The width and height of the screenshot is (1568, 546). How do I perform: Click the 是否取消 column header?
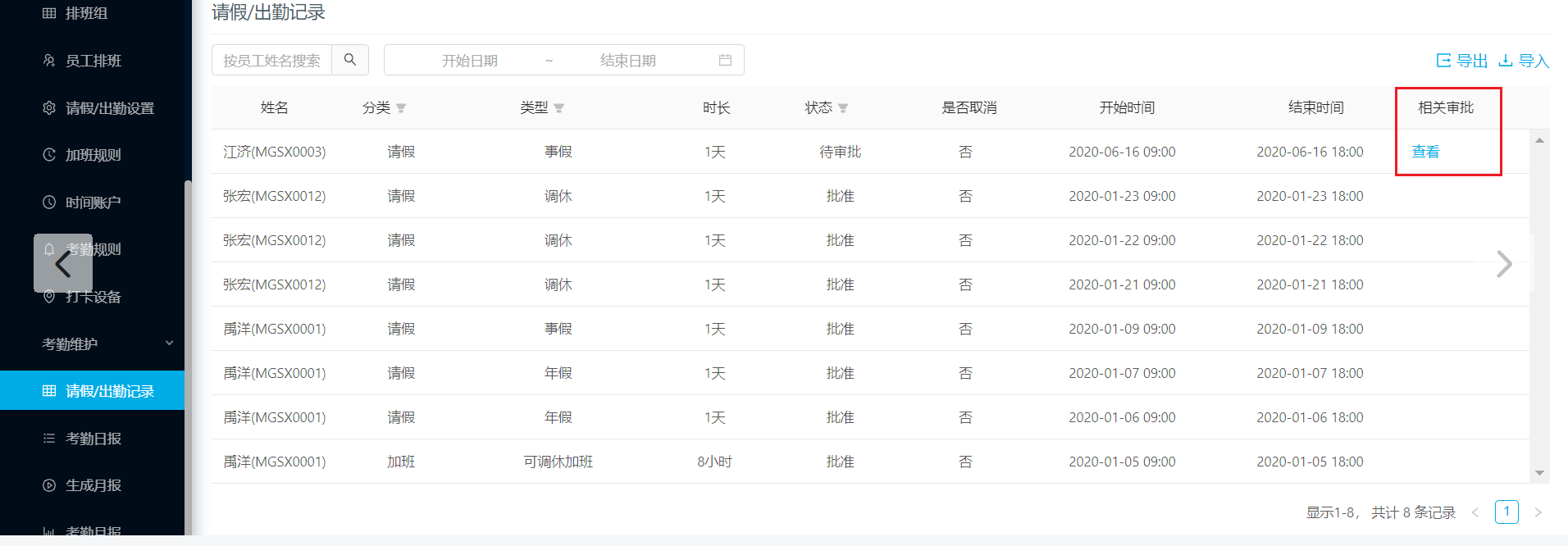click(x=969, y=107)
